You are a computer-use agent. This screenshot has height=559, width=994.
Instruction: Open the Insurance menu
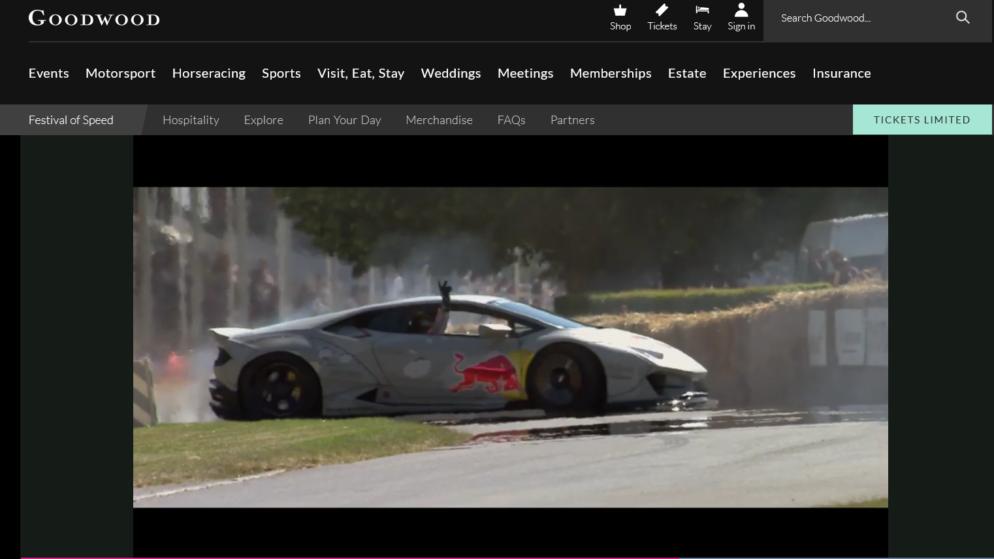click(x=842, y=73)
